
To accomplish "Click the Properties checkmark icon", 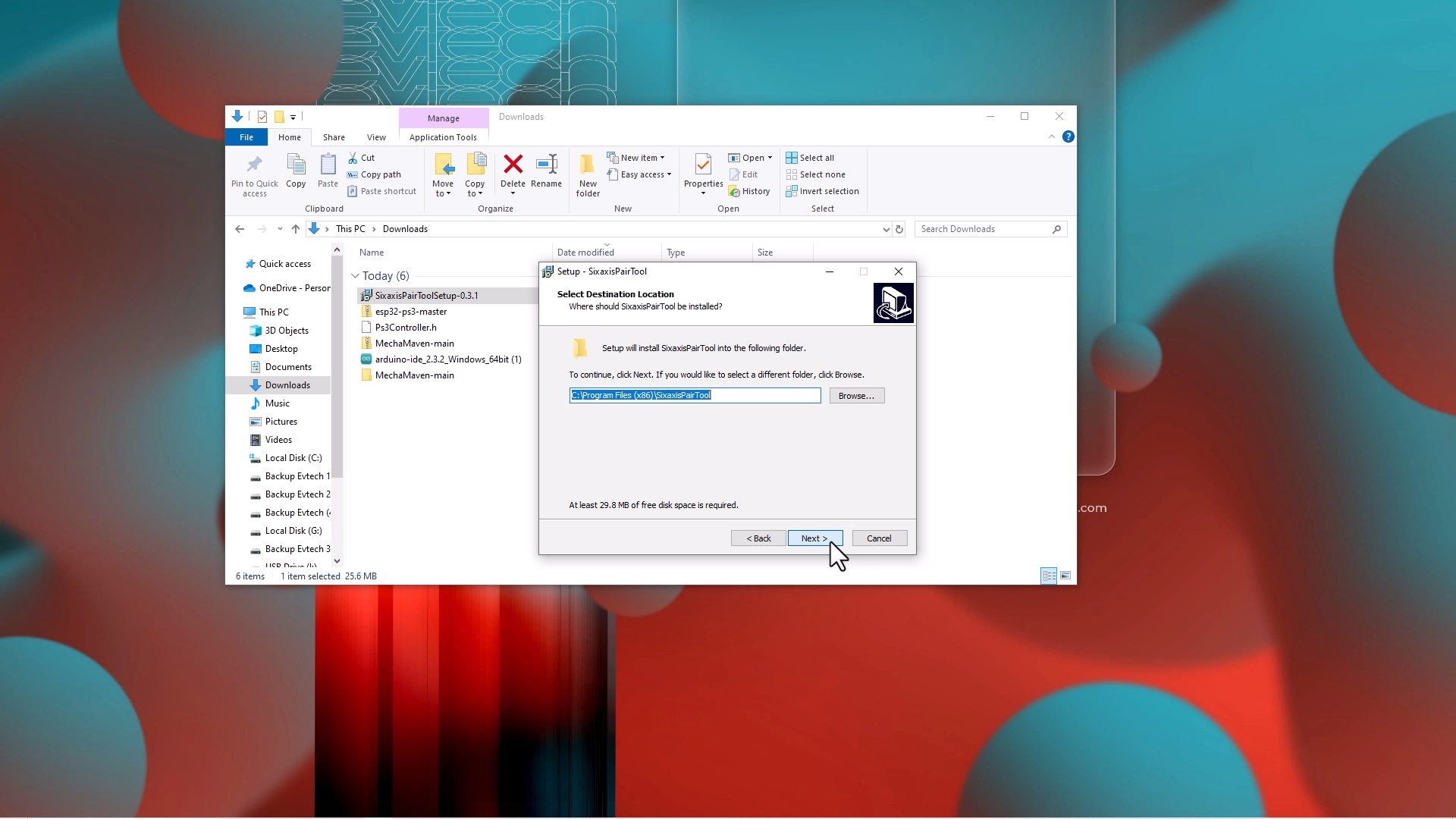I will [x=703, y=164].
